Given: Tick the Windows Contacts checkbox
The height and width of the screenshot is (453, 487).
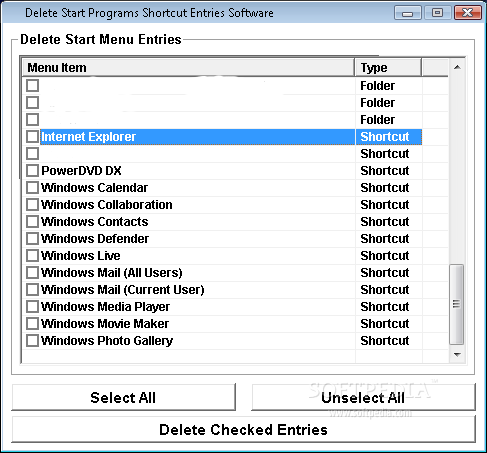Looking at the screenshot, I should coord(32,221).
